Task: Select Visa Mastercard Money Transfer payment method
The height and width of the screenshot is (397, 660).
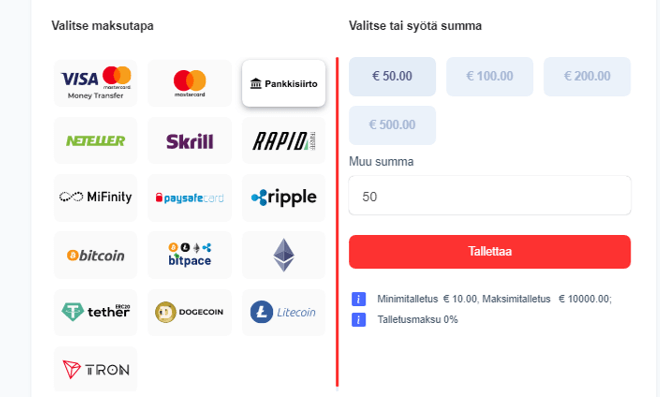Action: pyautogui.click(x=96, y=83)
